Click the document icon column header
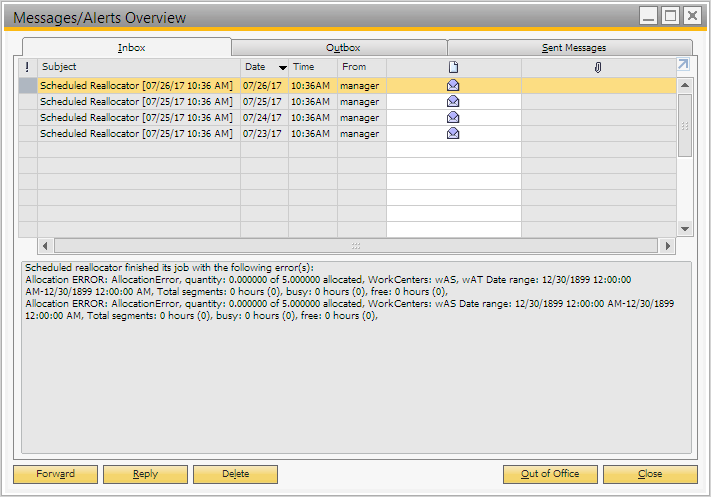 click(x=453, y=67)
